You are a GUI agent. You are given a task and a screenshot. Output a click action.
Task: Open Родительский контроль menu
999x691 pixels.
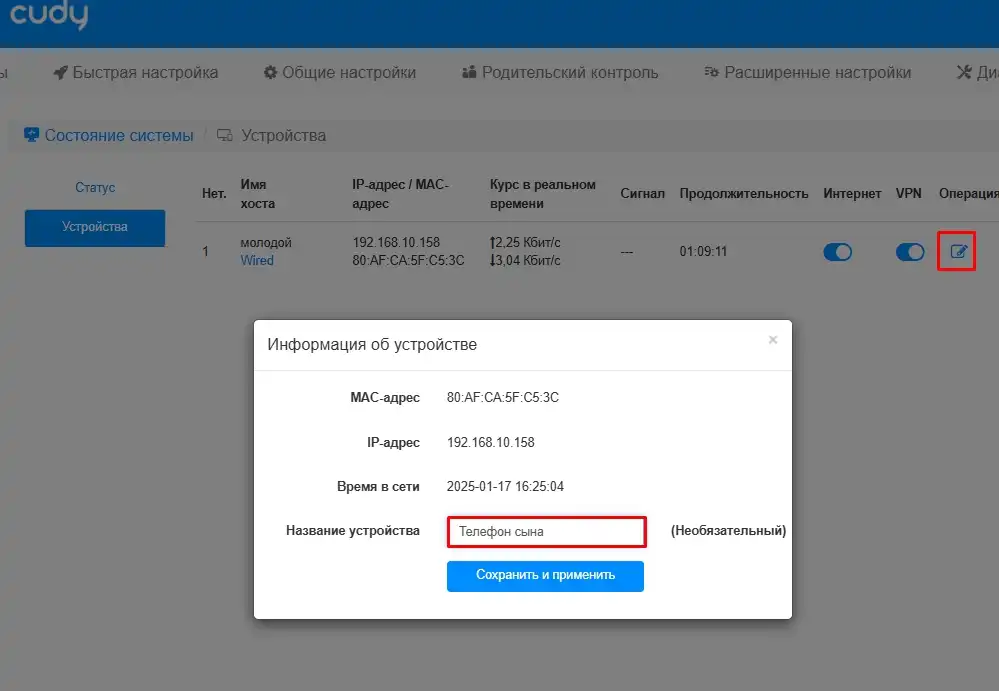[560, 73]
